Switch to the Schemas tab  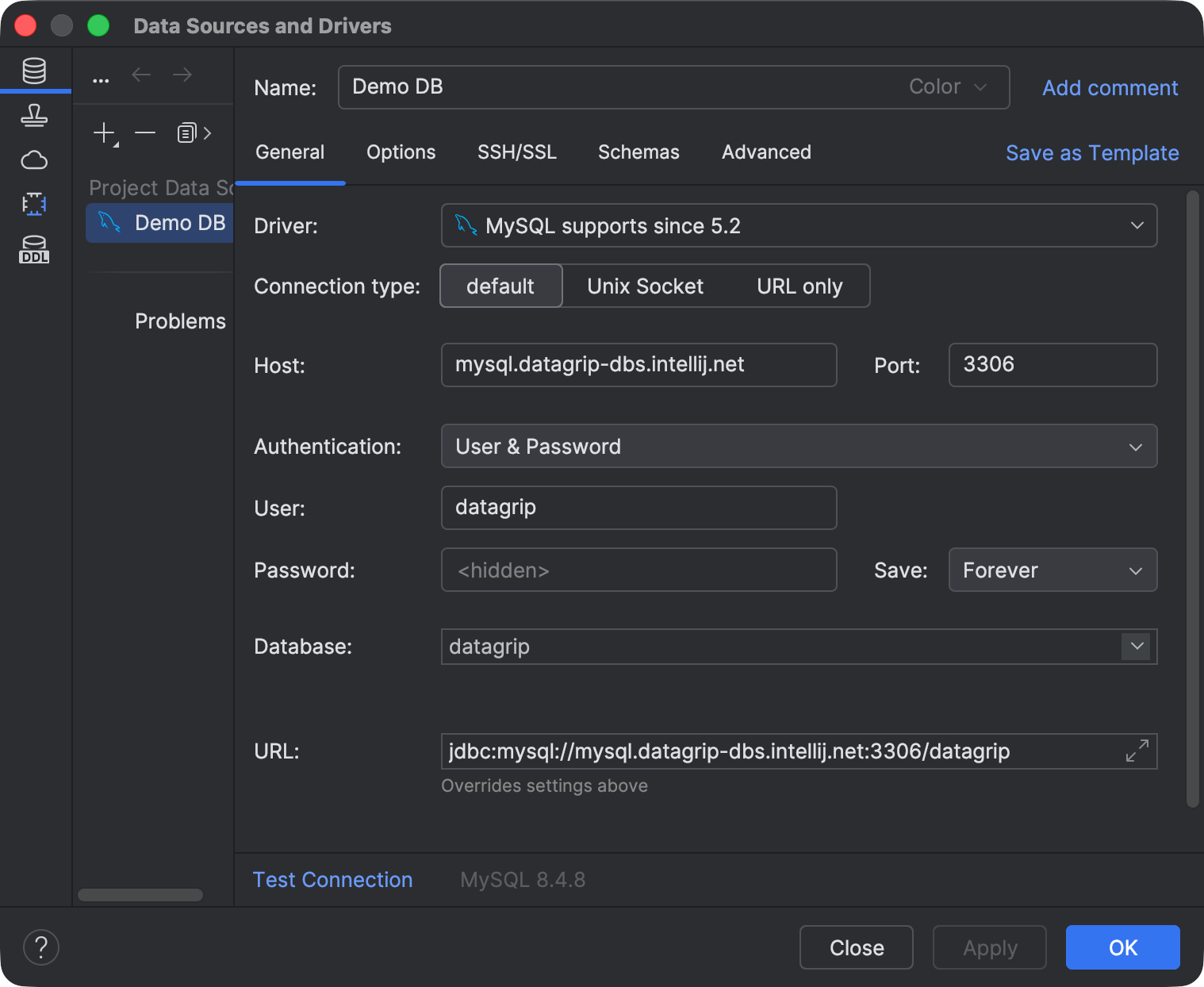click(x=638, y=152)
